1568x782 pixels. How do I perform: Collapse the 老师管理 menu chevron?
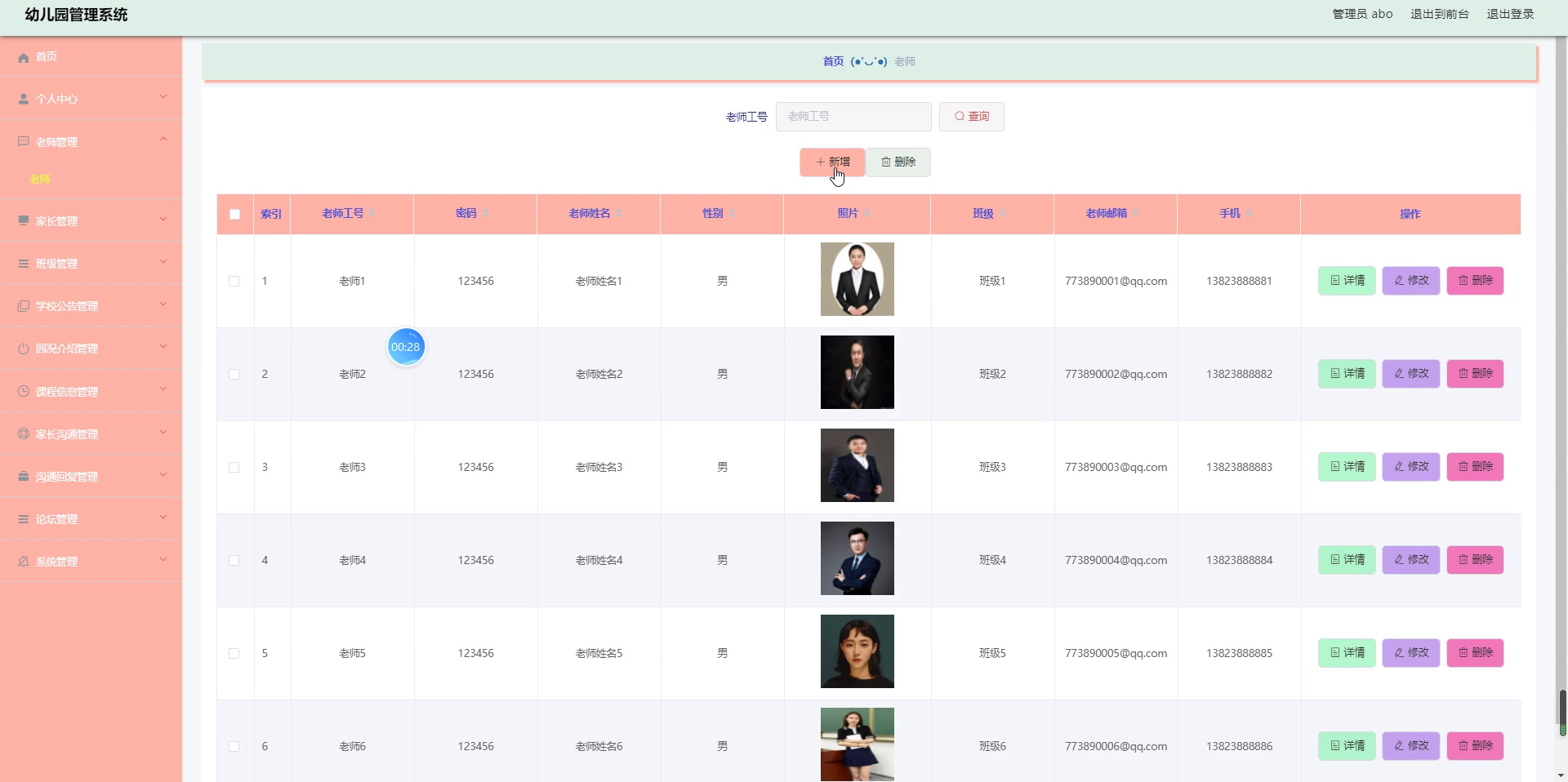point(163,140)
